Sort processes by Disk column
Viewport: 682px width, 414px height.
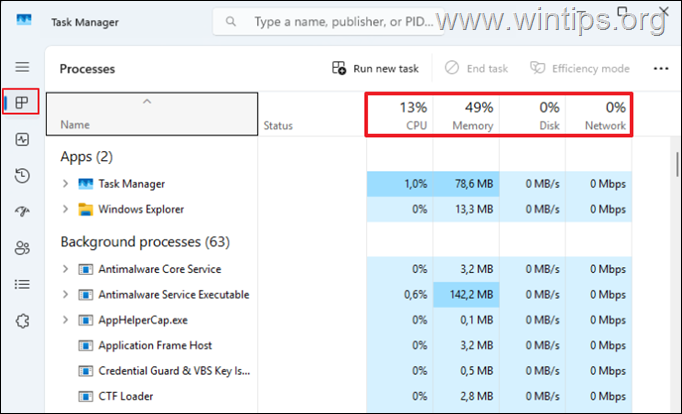coord(532,114)
